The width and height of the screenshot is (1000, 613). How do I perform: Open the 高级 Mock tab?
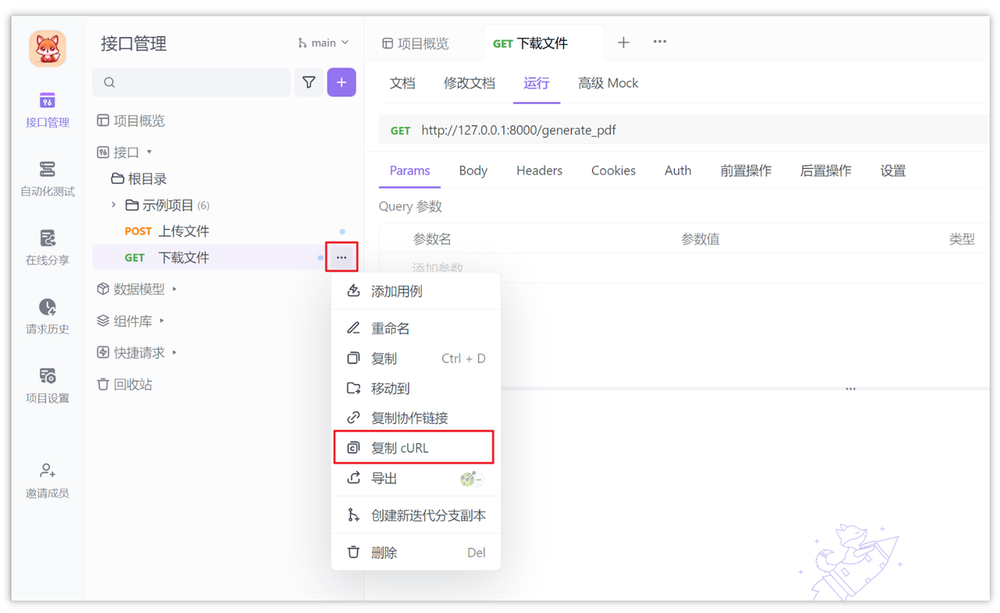[x=608, y=83]
